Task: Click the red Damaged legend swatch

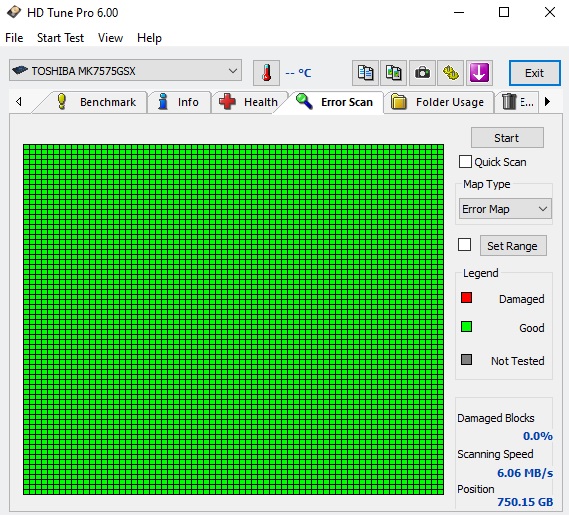Action: click(466, 298)
